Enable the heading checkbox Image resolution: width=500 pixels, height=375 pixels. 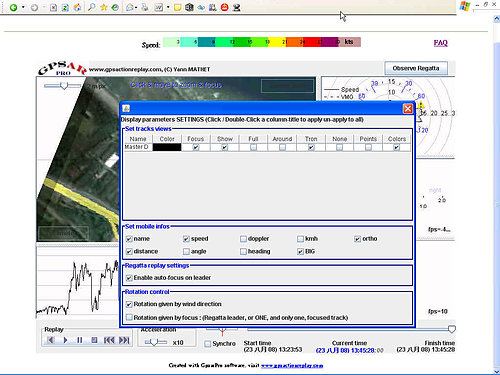[x=243, y=252]
